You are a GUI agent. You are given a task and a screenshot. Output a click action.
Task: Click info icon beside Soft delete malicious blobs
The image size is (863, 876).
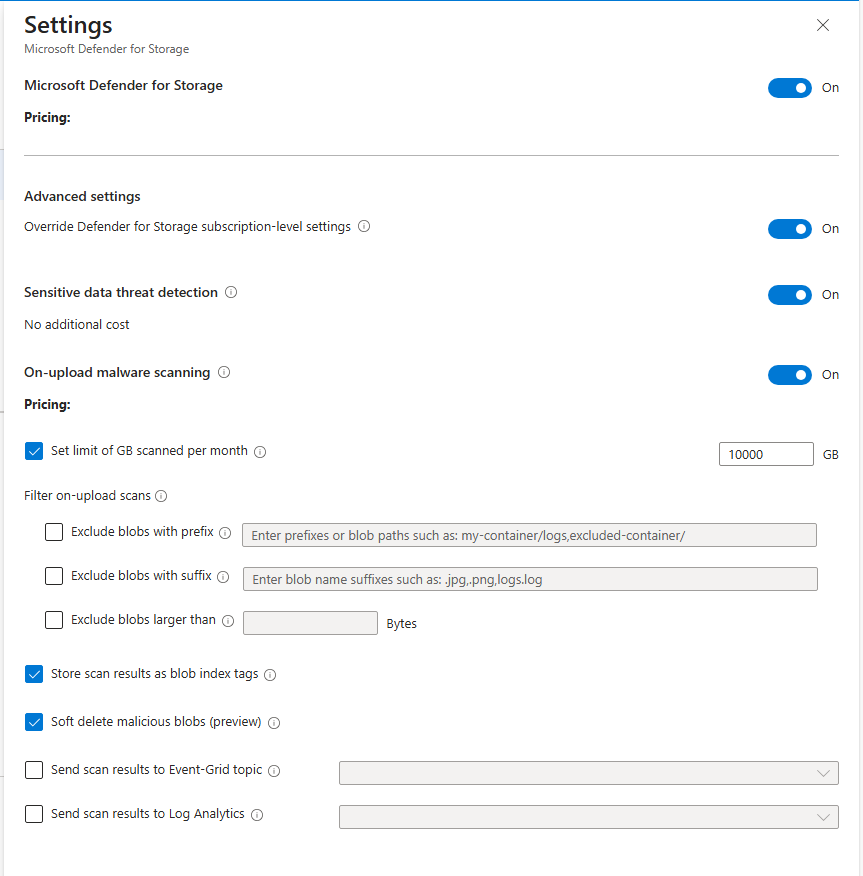[x=274, y=723]
